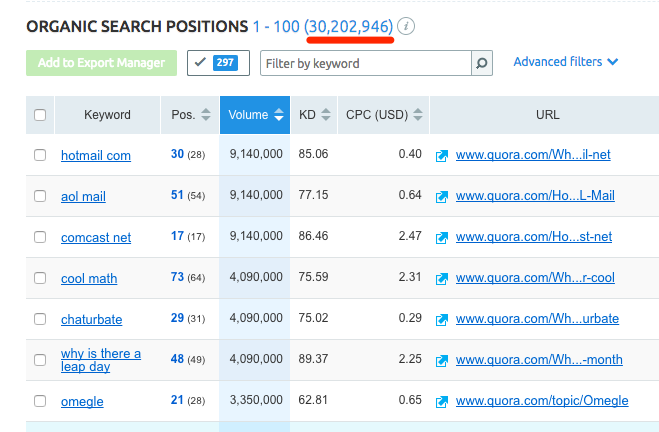
Task: Sort by the KD column header
Action: click(313, 115)
